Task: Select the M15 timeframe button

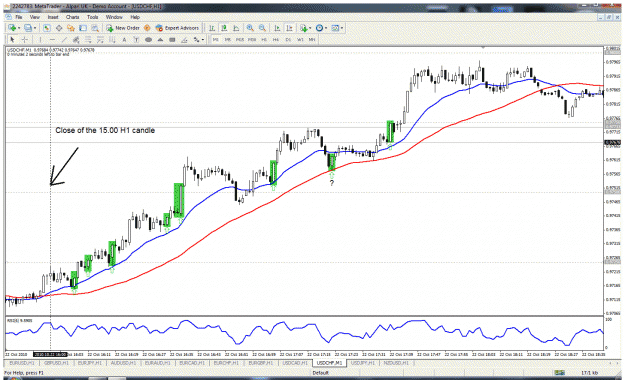Action: [240, 39]
